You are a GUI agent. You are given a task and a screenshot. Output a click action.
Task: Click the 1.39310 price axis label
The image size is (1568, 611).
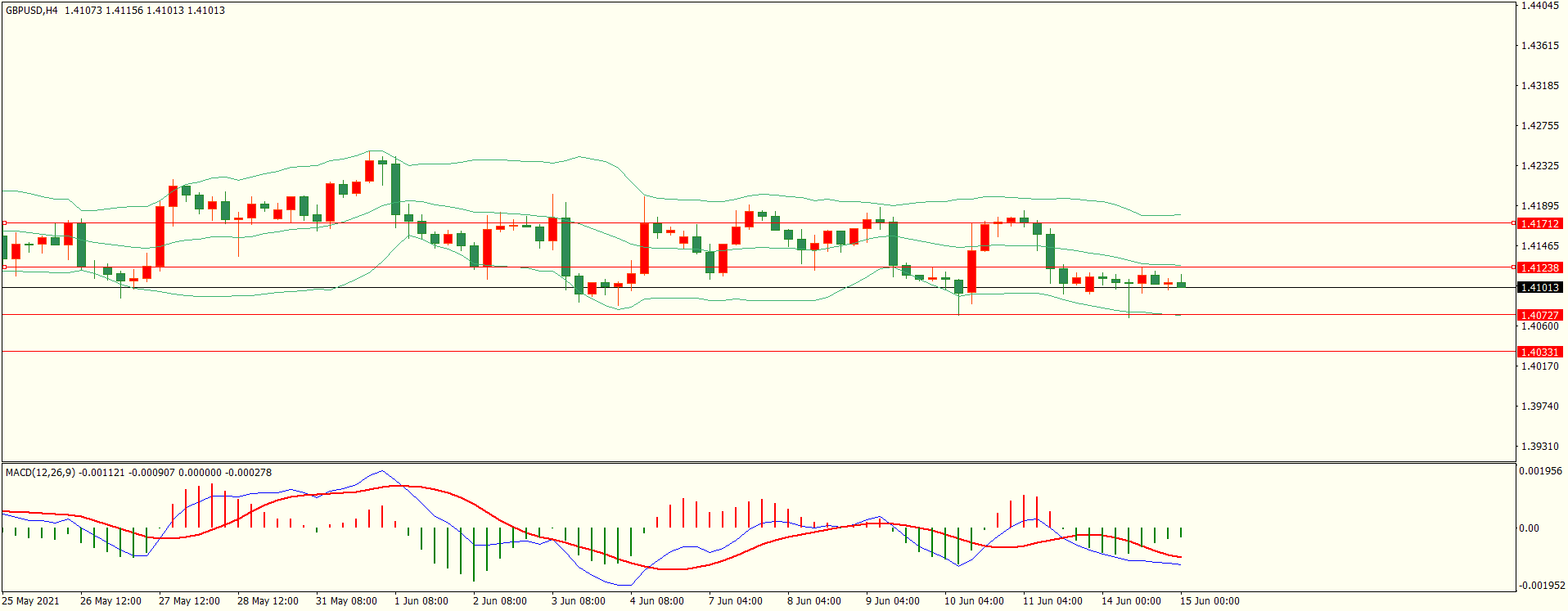point(1539,447)
